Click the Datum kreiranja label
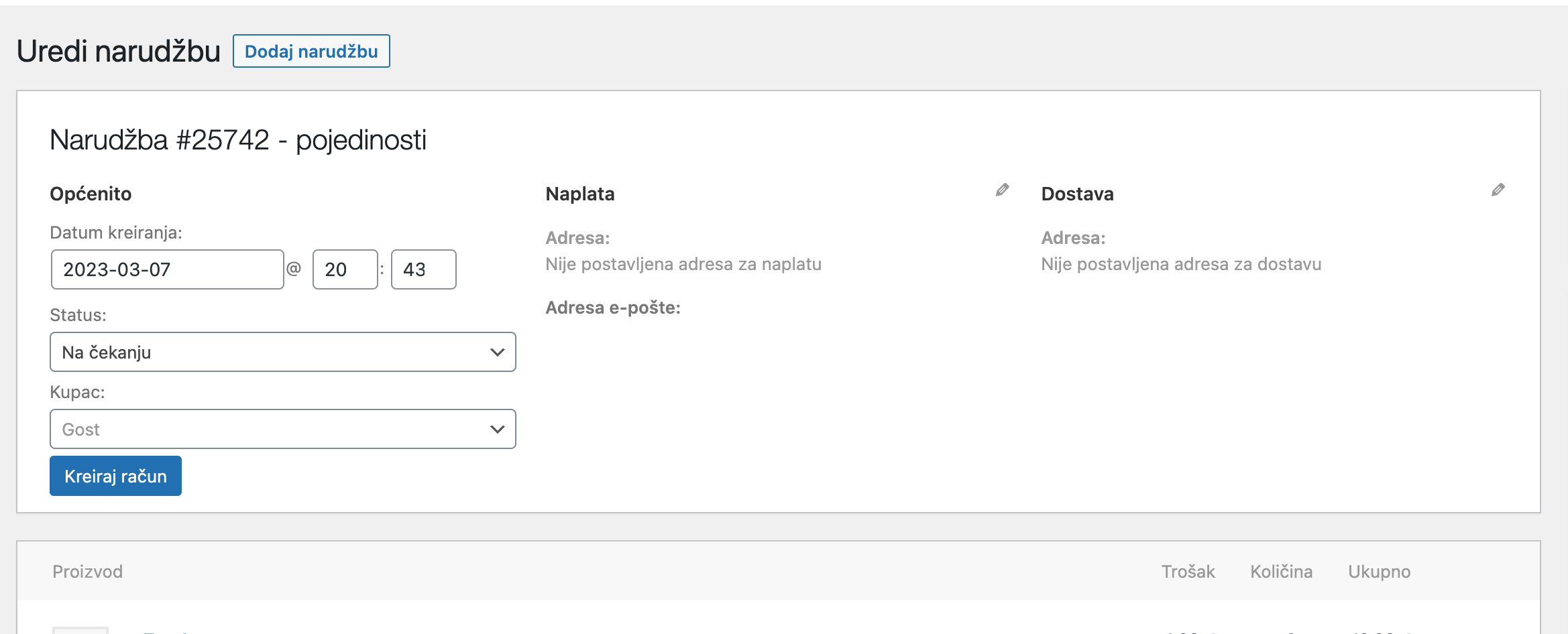Screen dimensions: 1568x634 115,233
